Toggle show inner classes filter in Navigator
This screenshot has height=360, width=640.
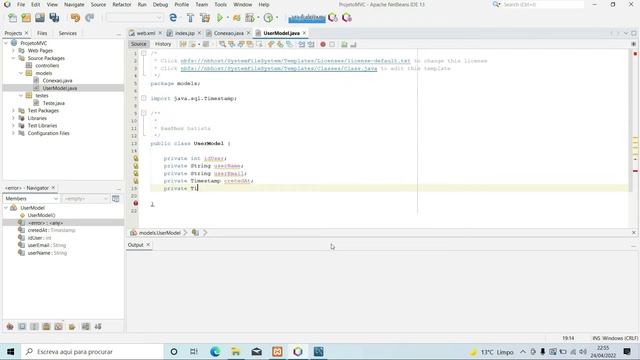(x=58, y=327)
